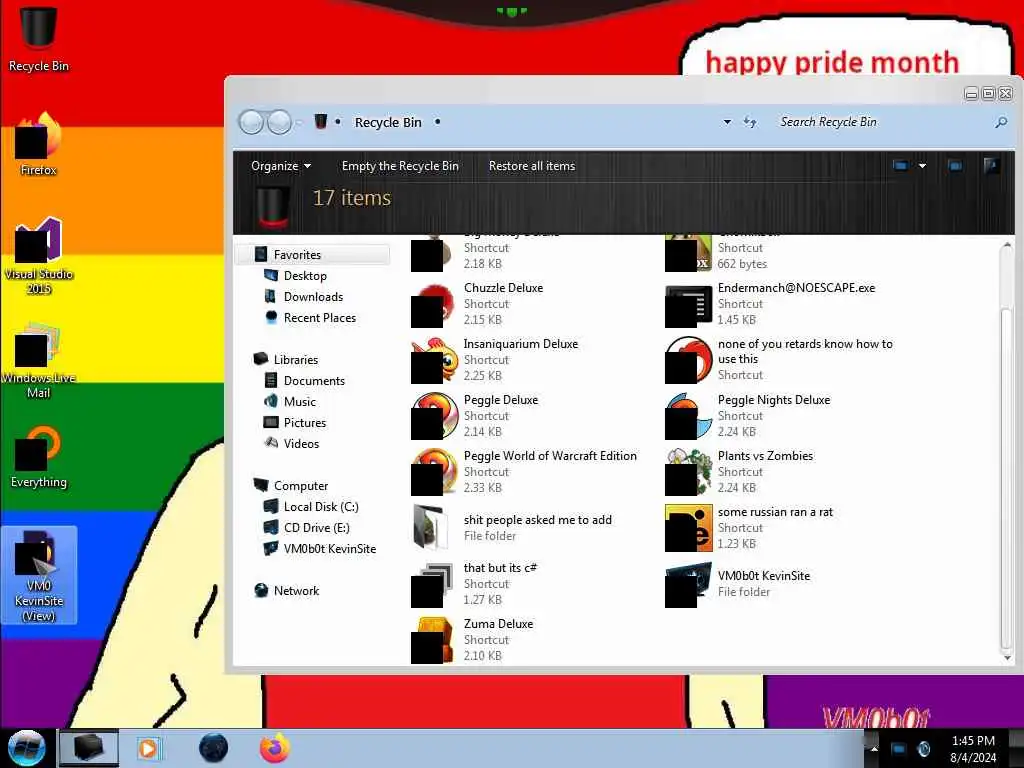This screenshot has width=1024, height=768.
Task: Select Plants vs Zombies shortcut icon
Action: (688, 472)
